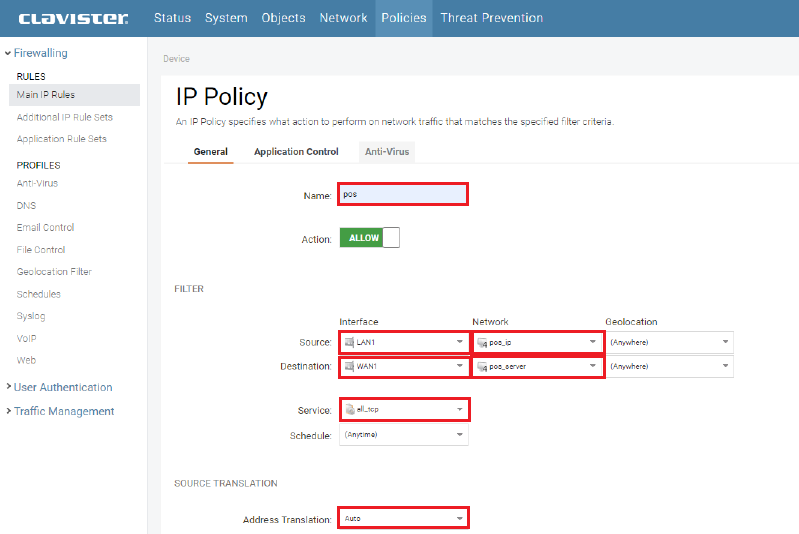Click the pos_server network object icon
799x534 pixels.
[x=481, y=367]
